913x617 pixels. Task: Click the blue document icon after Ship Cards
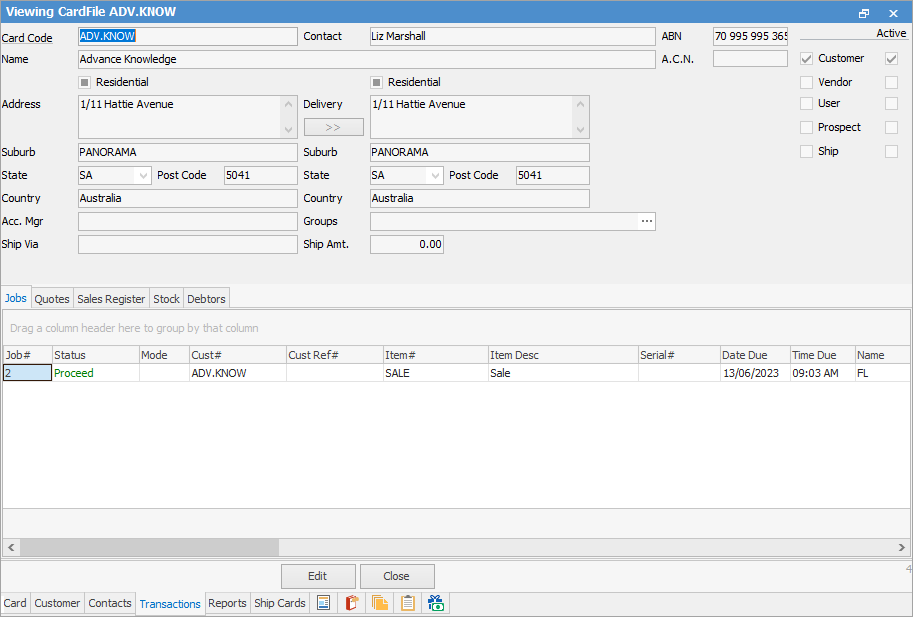point(323,603)
